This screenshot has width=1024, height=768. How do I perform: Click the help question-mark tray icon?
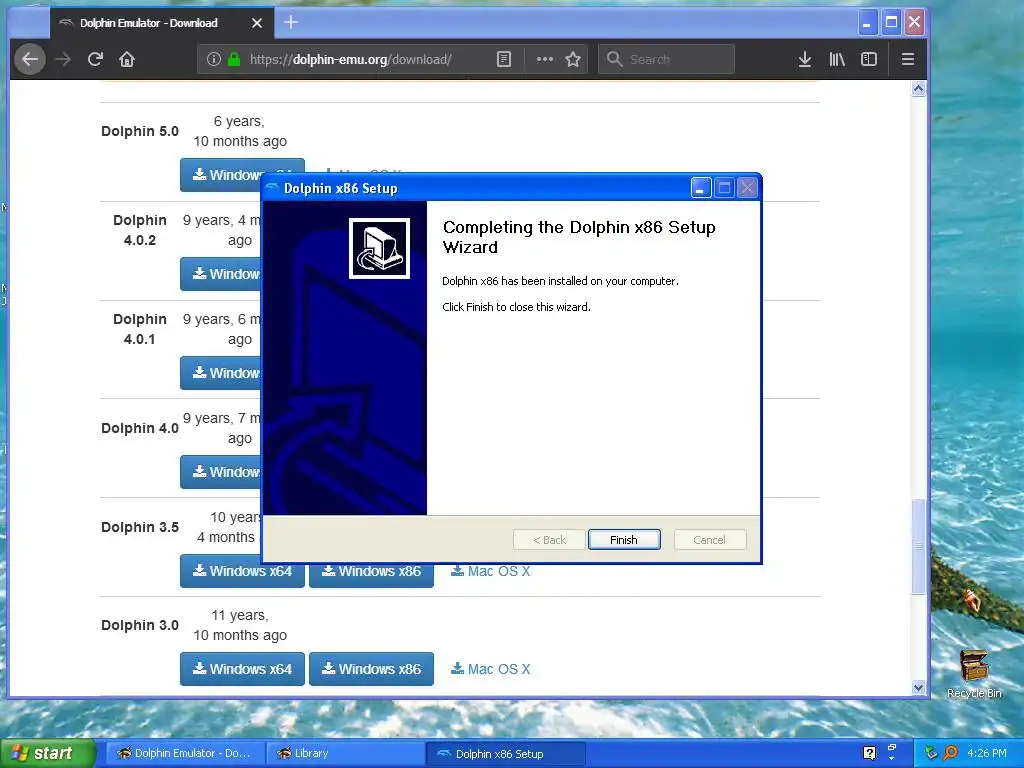click(x=869, y=753)
